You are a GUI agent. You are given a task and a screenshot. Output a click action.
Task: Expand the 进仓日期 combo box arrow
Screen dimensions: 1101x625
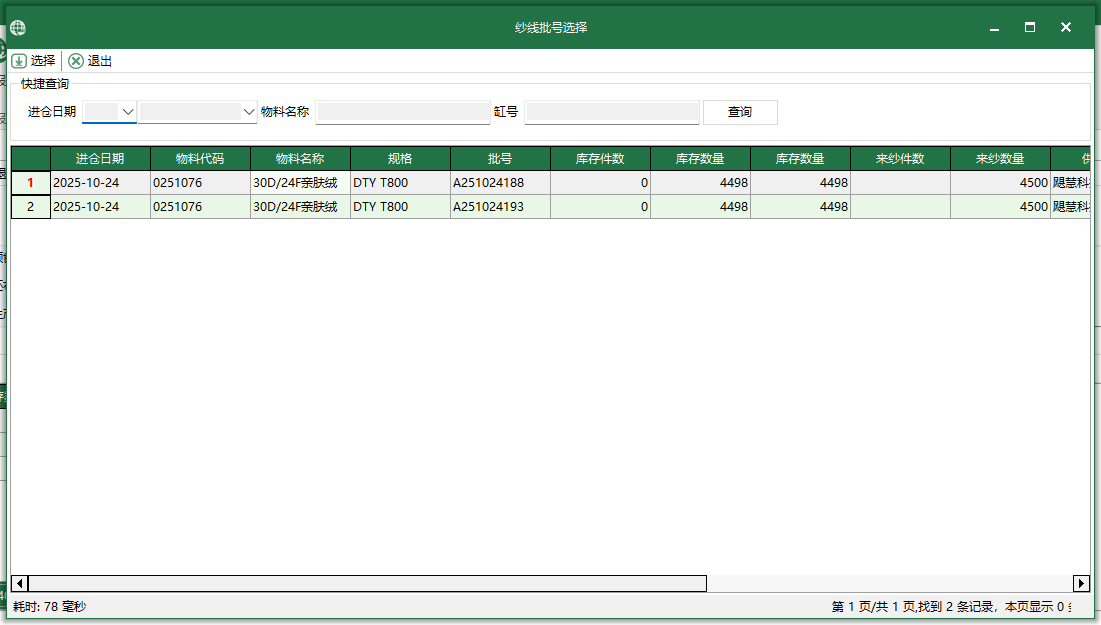pyautogui.click(x=127, y=111)
